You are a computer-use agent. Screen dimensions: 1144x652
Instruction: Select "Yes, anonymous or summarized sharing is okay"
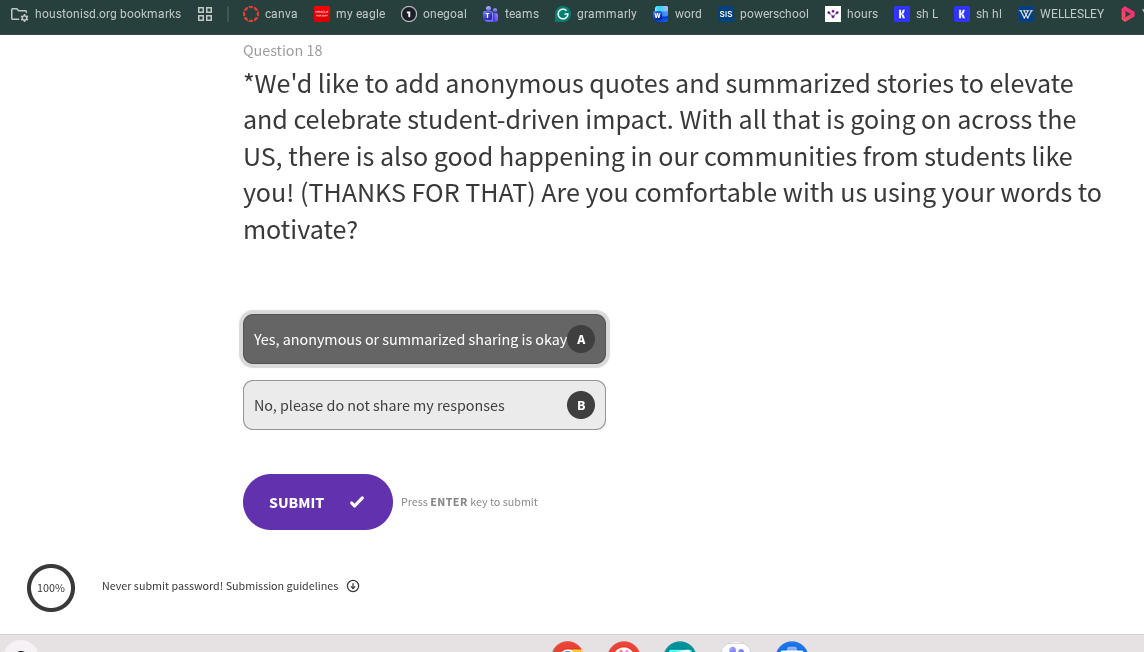(x=410, y=340)
